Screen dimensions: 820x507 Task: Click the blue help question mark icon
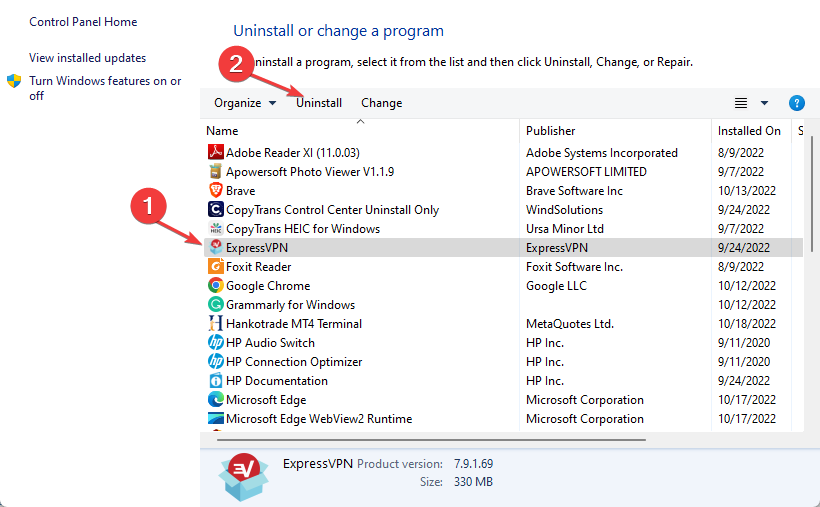pyautogui.click(x=796, y=103)
